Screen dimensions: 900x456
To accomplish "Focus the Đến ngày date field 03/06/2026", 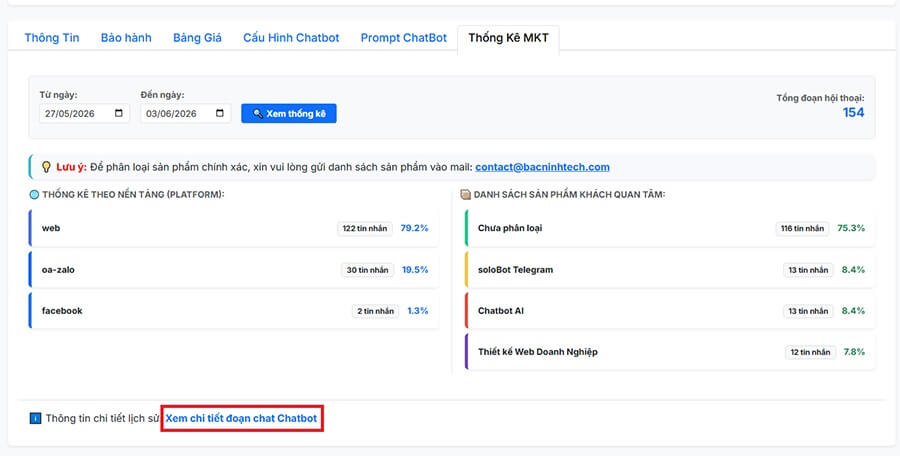I will point(185,113).
